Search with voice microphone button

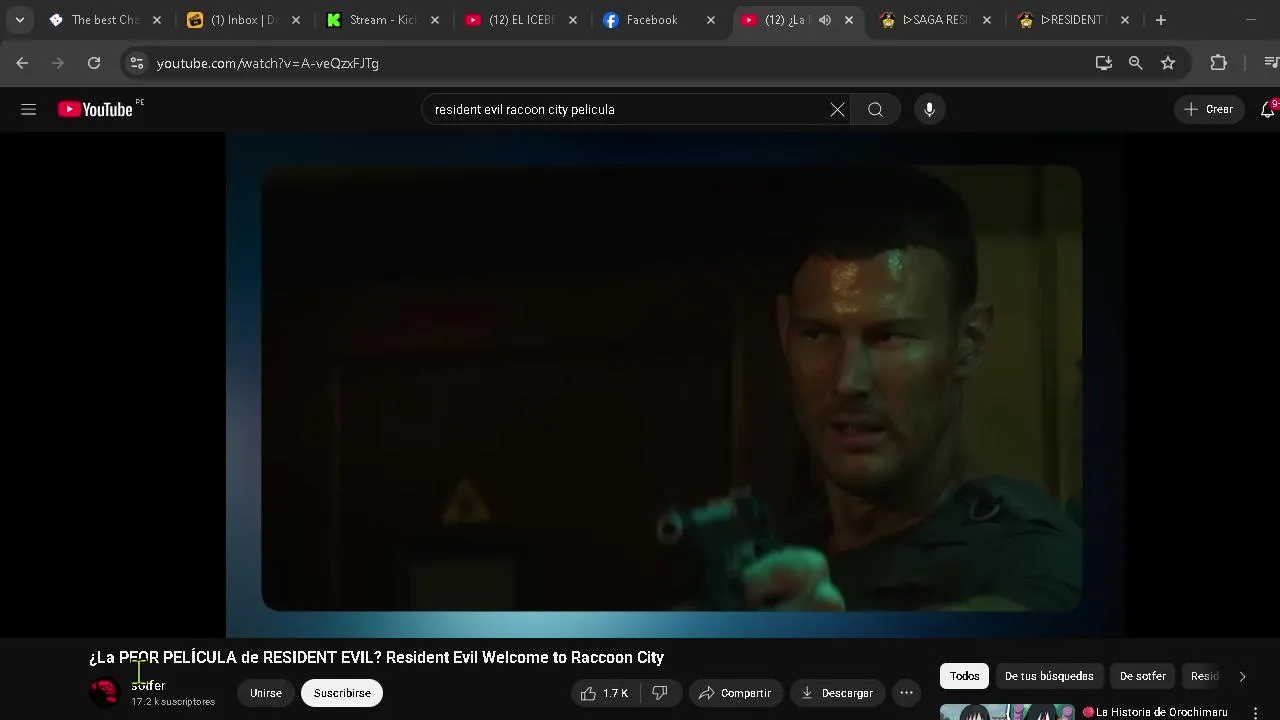[929, 110]
